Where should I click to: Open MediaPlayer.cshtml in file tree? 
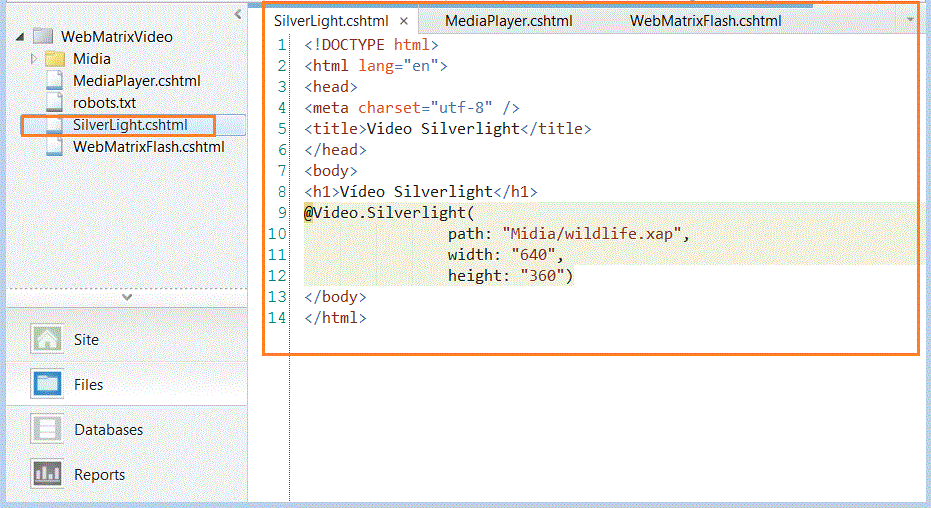(137, 81)
